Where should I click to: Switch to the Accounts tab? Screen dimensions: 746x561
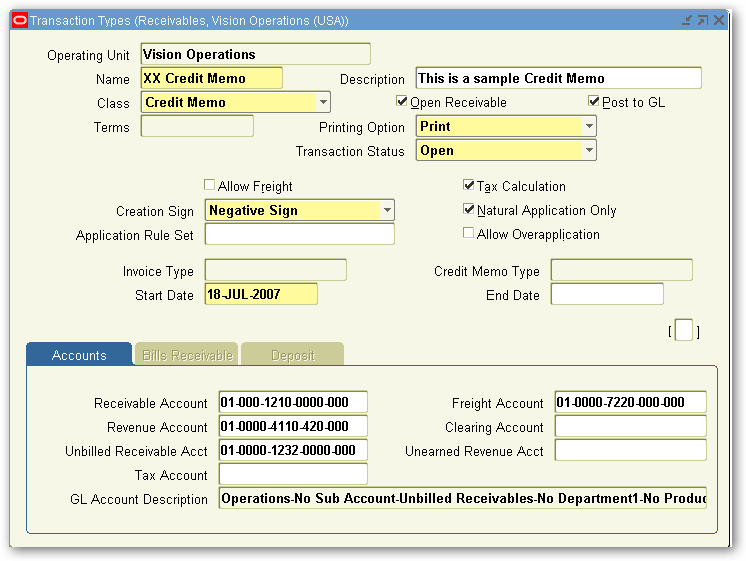click(79, 354)
